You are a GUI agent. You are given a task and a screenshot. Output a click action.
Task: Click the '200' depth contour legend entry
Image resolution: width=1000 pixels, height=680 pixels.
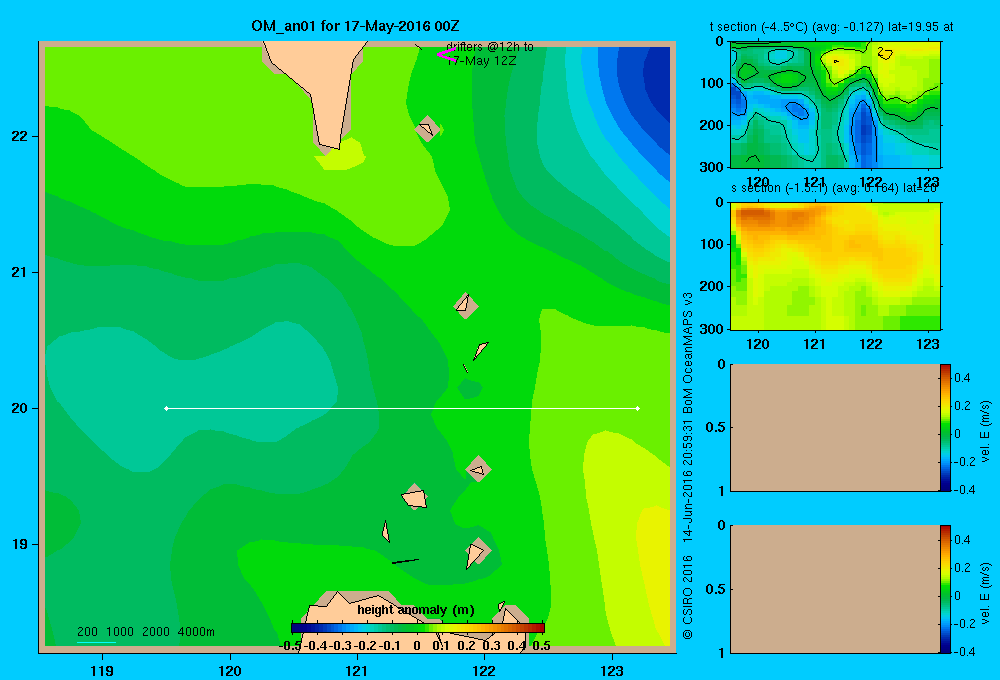pos(87,632)
